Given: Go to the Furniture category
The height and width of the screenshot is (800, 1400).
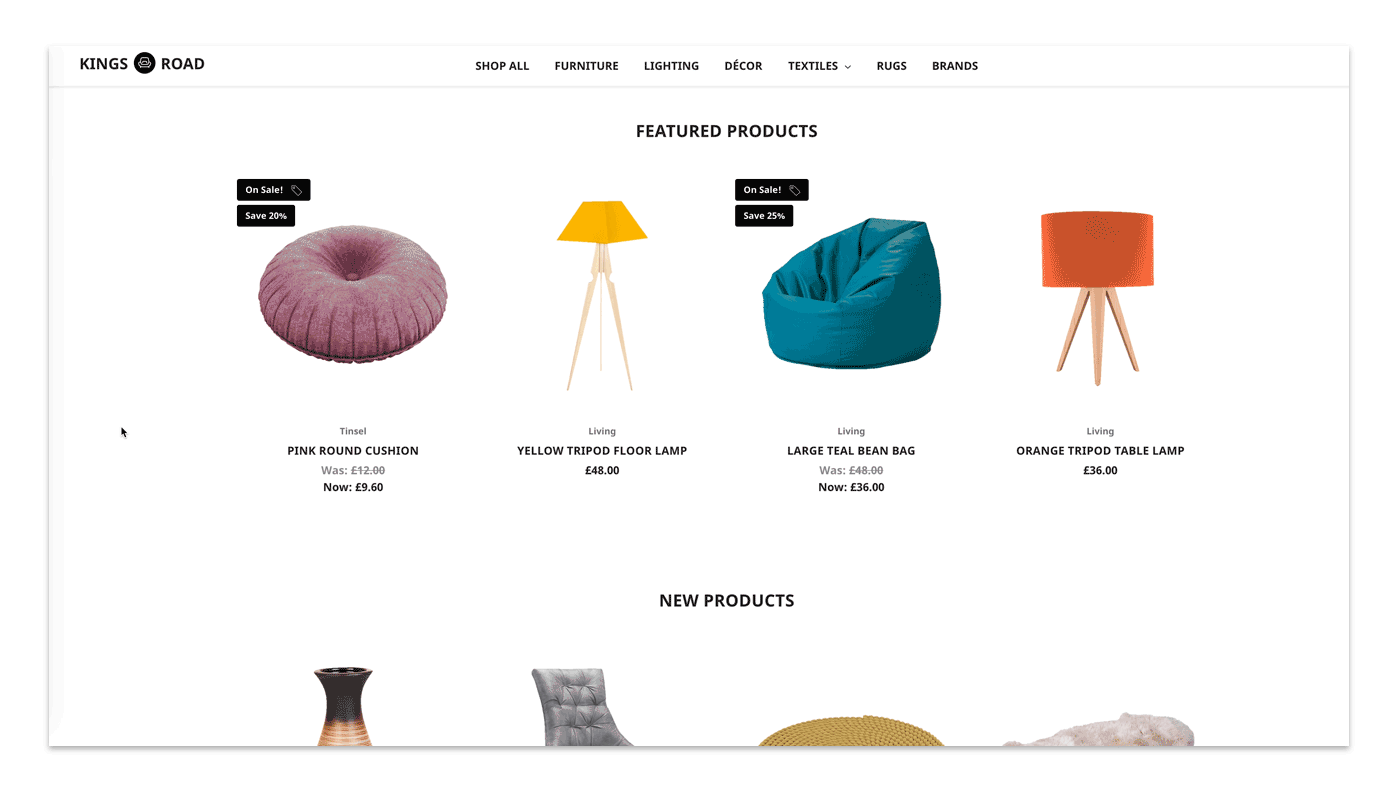Looking at the screenshot, I should pos(587,66).
